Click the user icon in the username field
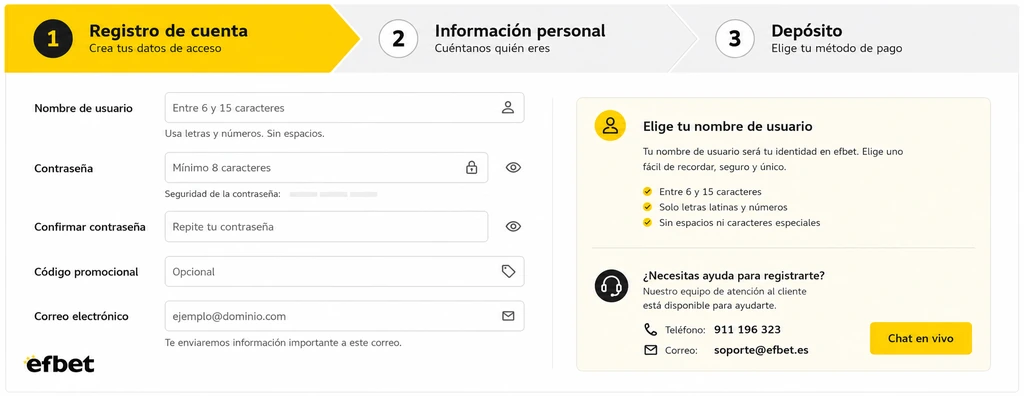 508,108
